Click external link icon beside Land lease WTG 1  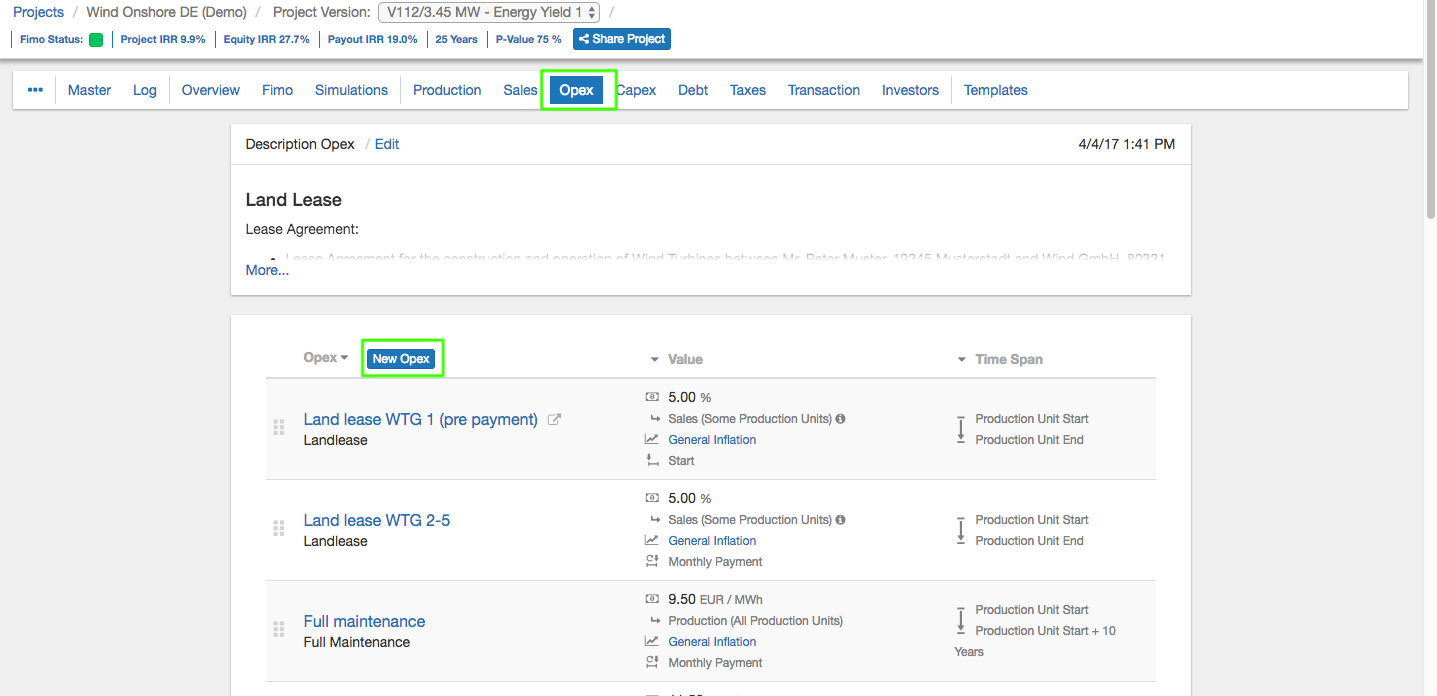[x=554, y=420]
